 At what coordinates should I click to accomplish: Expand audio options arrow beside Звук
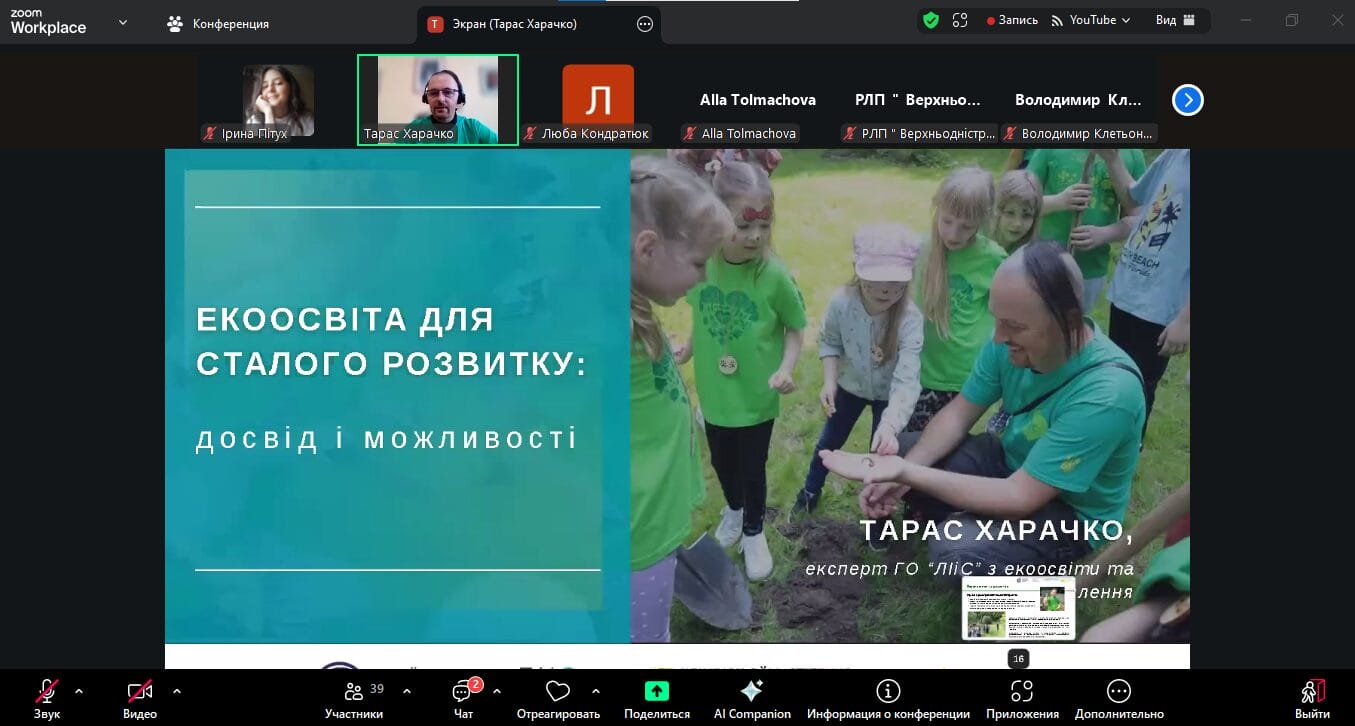click(x=79, y=691)
